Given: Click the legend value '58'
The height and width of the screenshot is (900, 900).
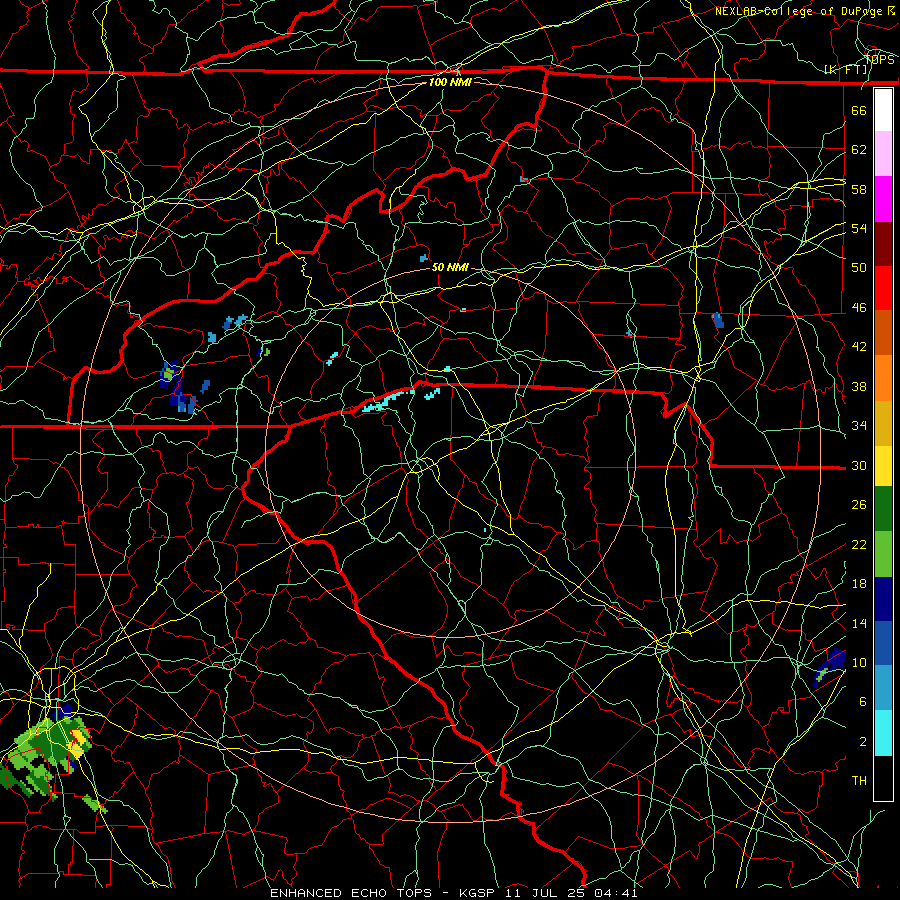Looking at the screenshot, I should 859,189.
